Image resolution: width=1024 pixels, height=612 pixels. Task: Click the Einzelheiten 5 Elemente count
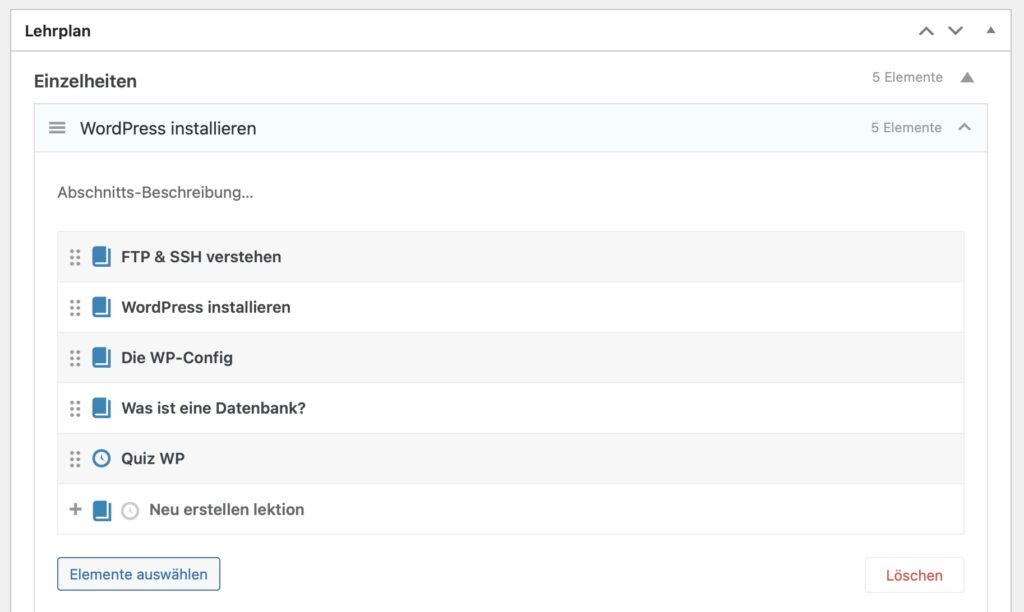[x=907, y=77]
